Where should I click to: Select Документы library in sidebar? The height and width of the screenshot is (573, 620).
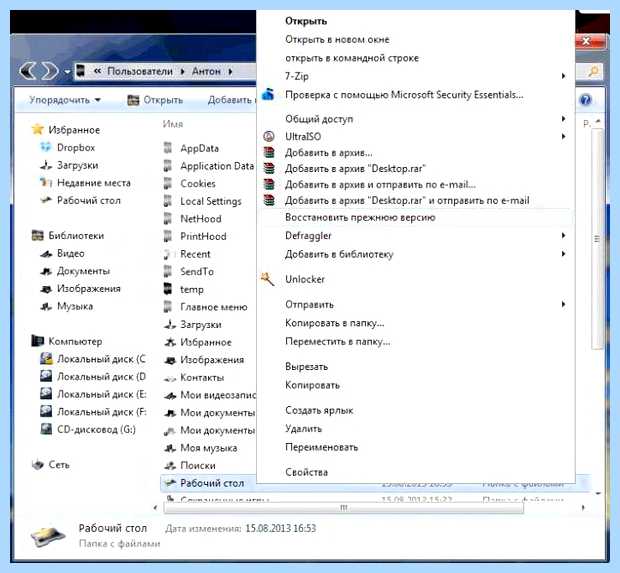[x=83, y=271]
